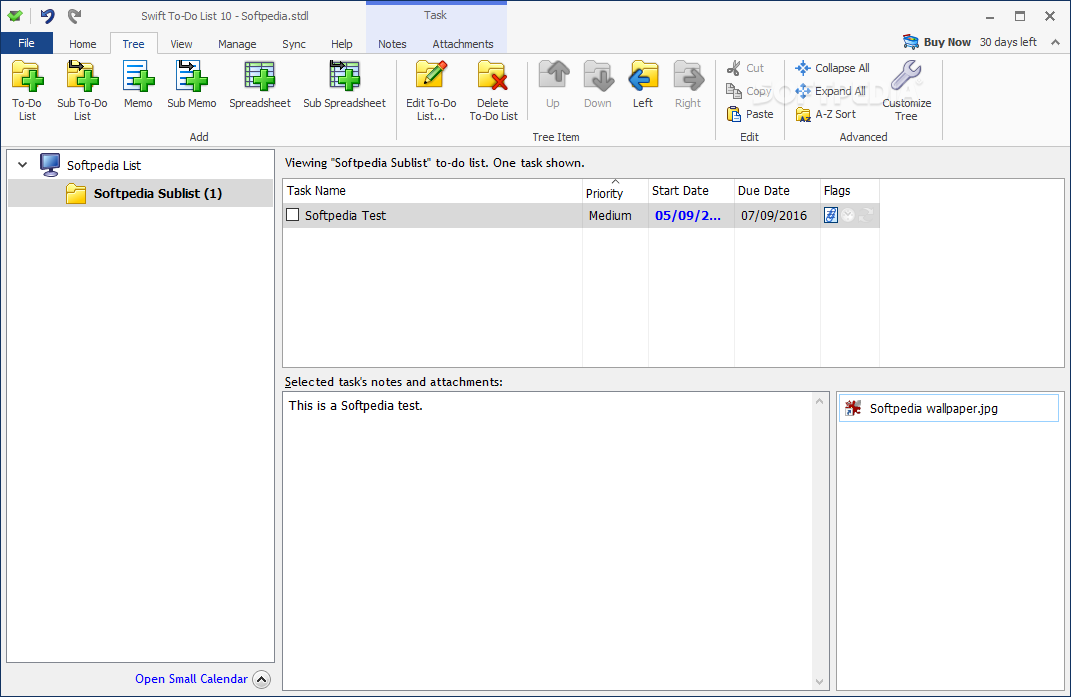Open Customize Tree options
The image size is (1071, 697).
tap(906, 90)
